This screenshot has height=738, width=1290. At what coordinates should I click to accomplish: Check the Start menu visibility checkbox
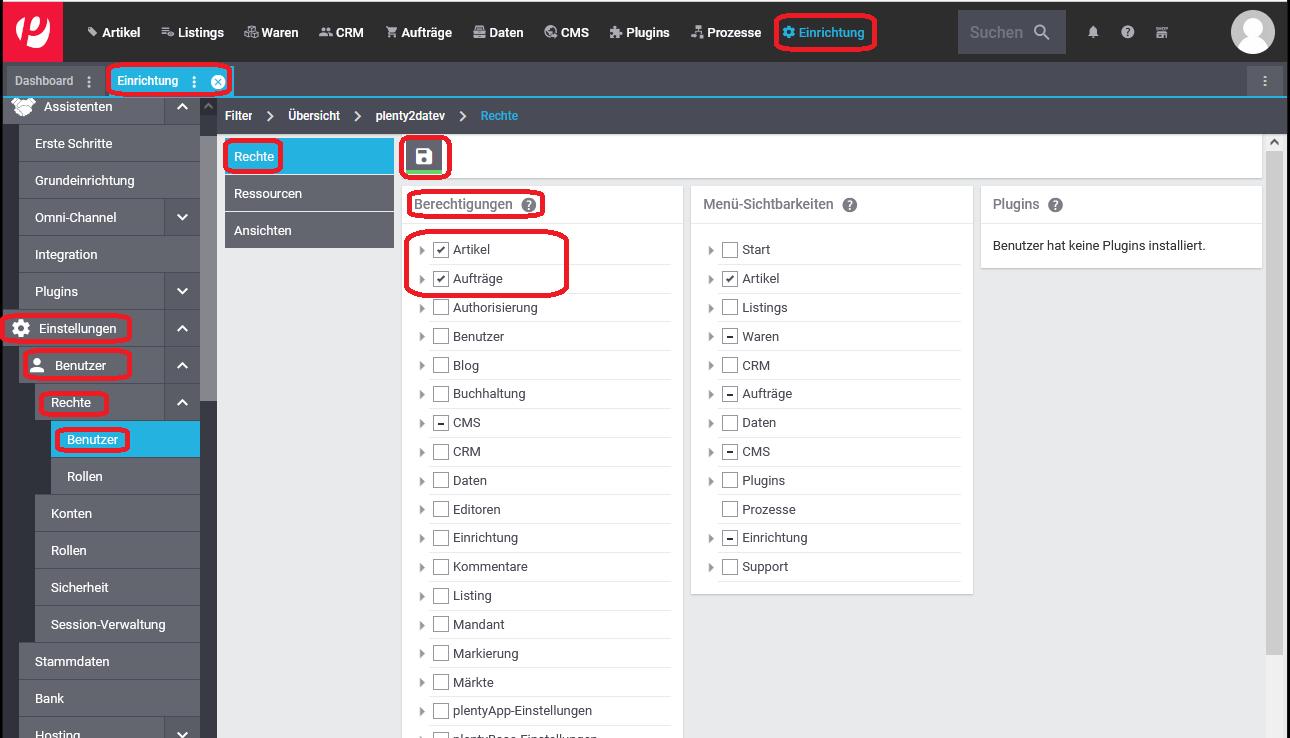pos(730,250)
